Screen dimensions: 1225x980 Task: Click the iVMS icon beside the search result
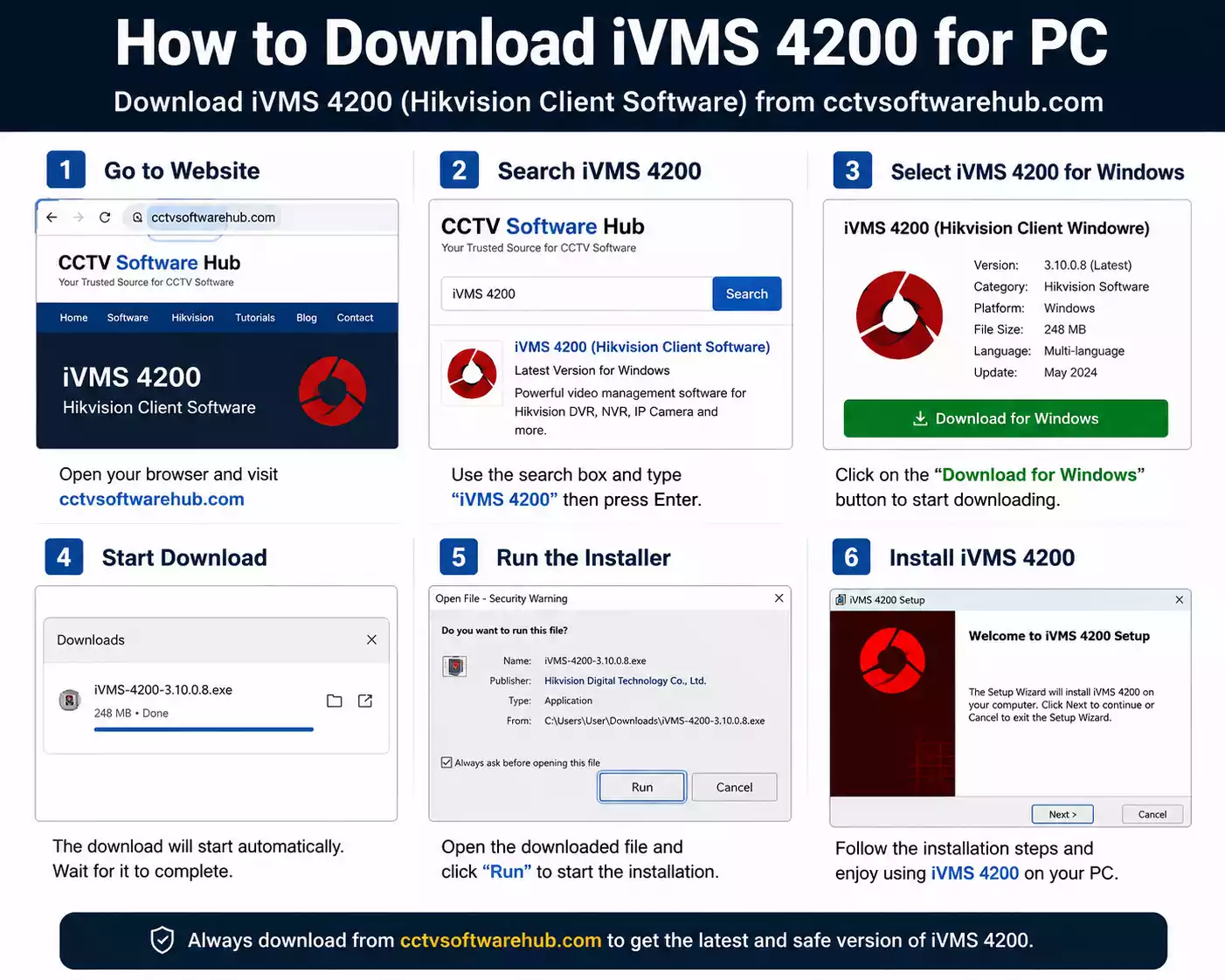coord(472,373)
